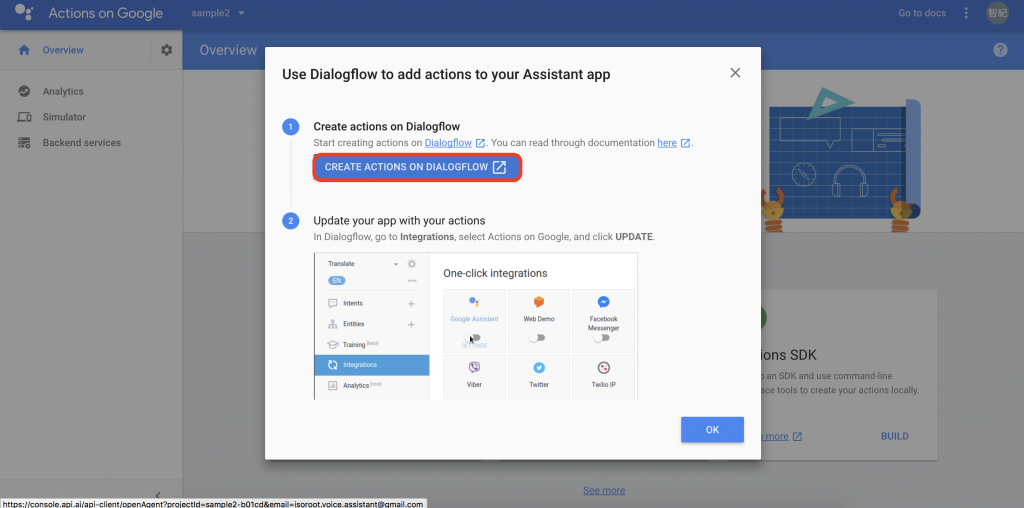Click external-link icon next to Dialogflow
Image resolution: width=1024 pixels, height=508 pixels.
point(481,143)
